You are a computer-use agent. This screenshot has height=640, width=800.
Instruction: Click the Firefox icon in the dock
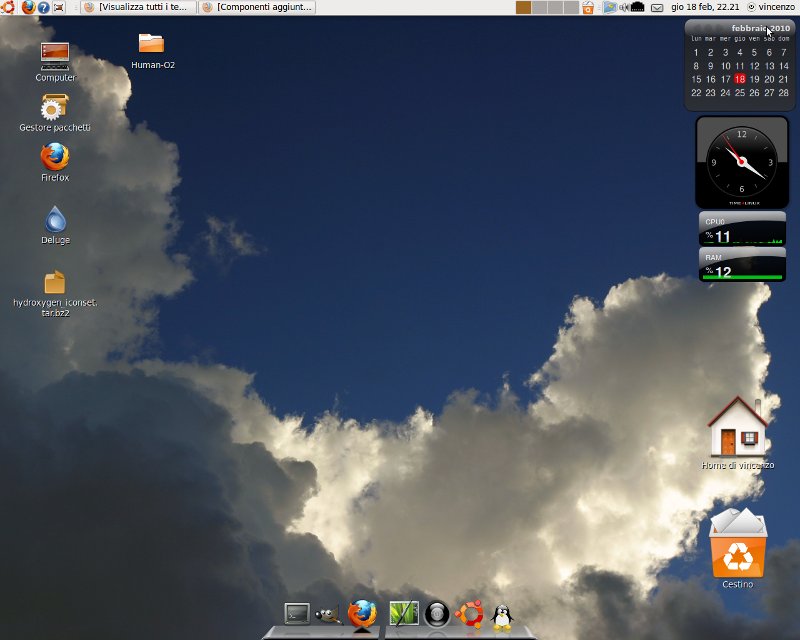coord(362,613)
